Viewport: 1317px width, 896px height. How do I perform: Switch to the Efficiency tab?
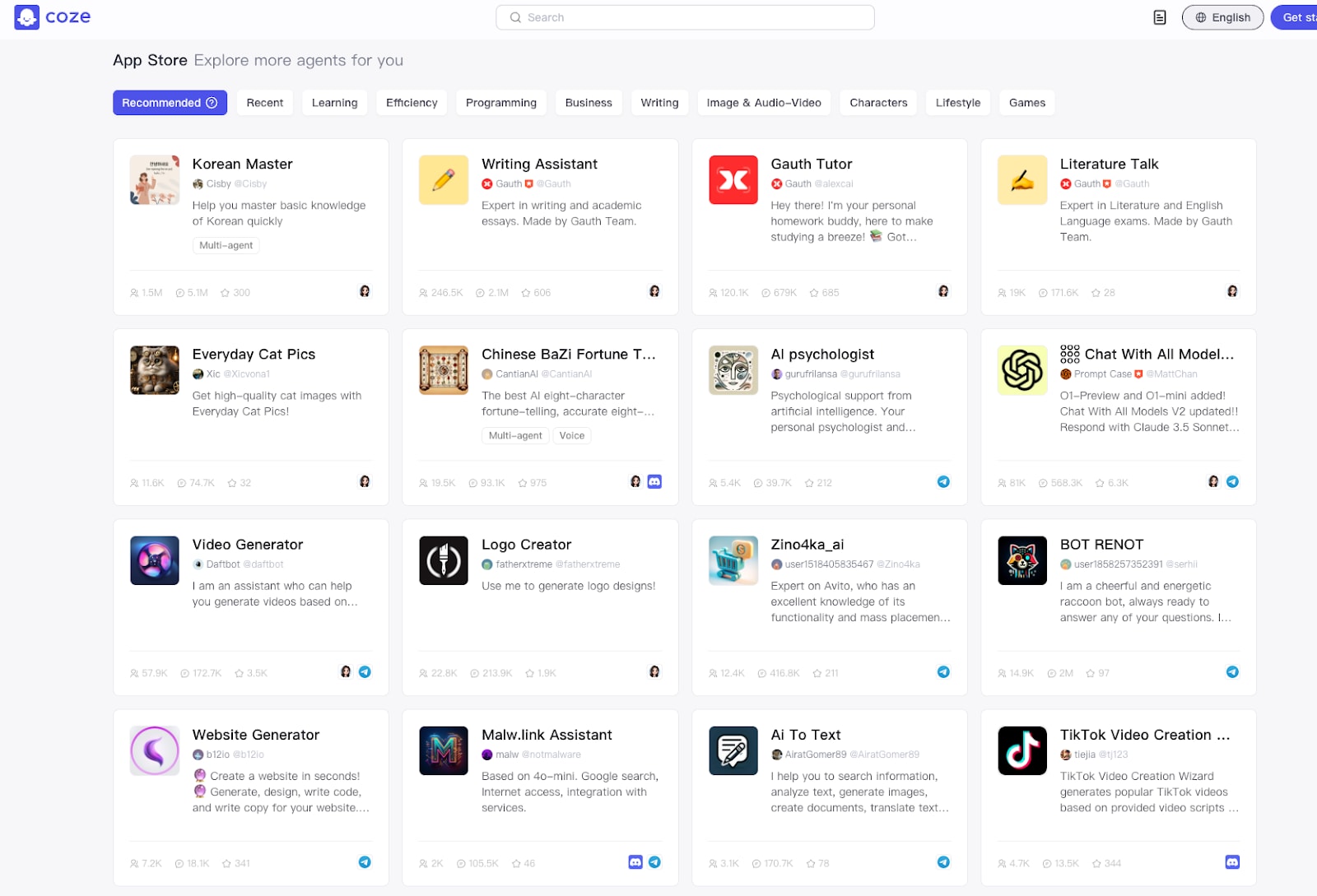tap(412, 103)
